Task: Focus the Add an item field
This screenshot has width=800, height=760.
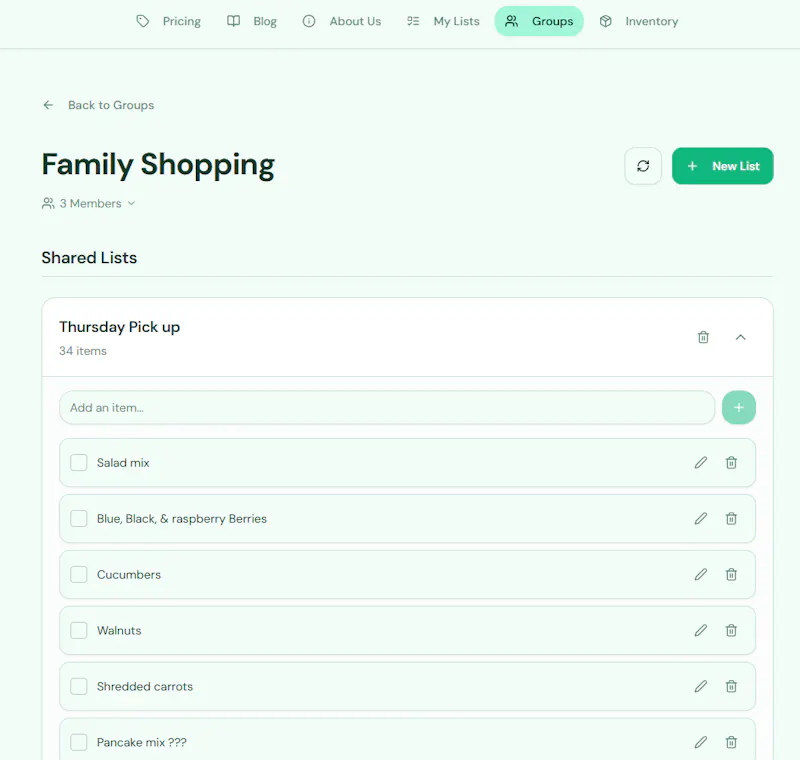Action: click(x=387, y=408)
